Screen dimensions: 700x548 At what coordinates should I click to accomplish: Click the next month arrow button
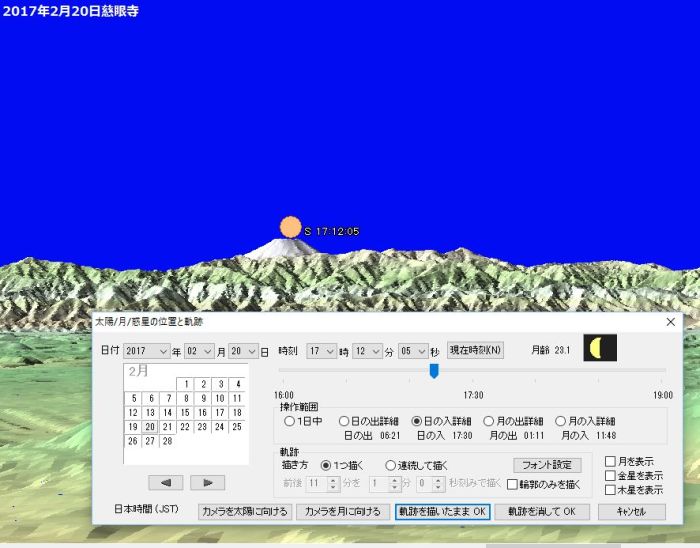click(207, 482)
